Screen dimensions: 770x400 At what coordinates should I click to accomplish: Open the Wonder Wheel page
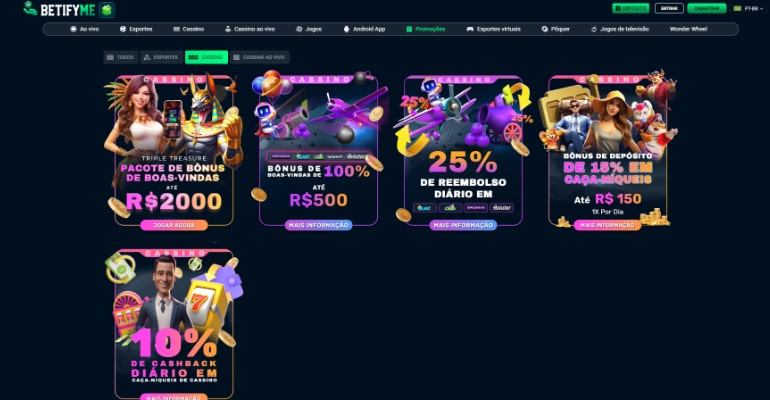(688, 29)
